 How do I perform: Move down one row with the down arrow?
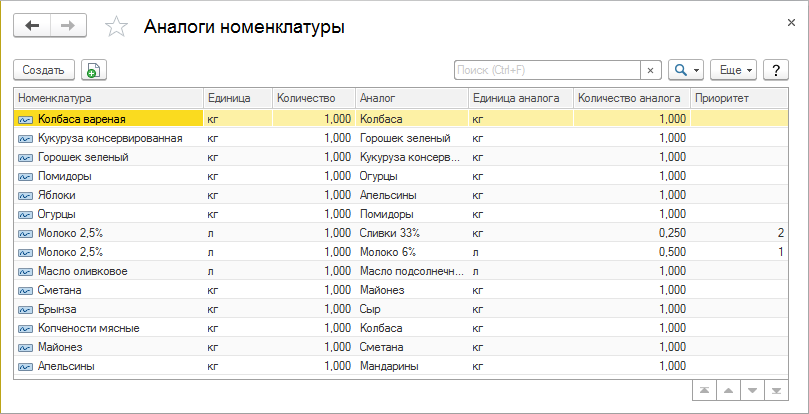pos(752,389)
